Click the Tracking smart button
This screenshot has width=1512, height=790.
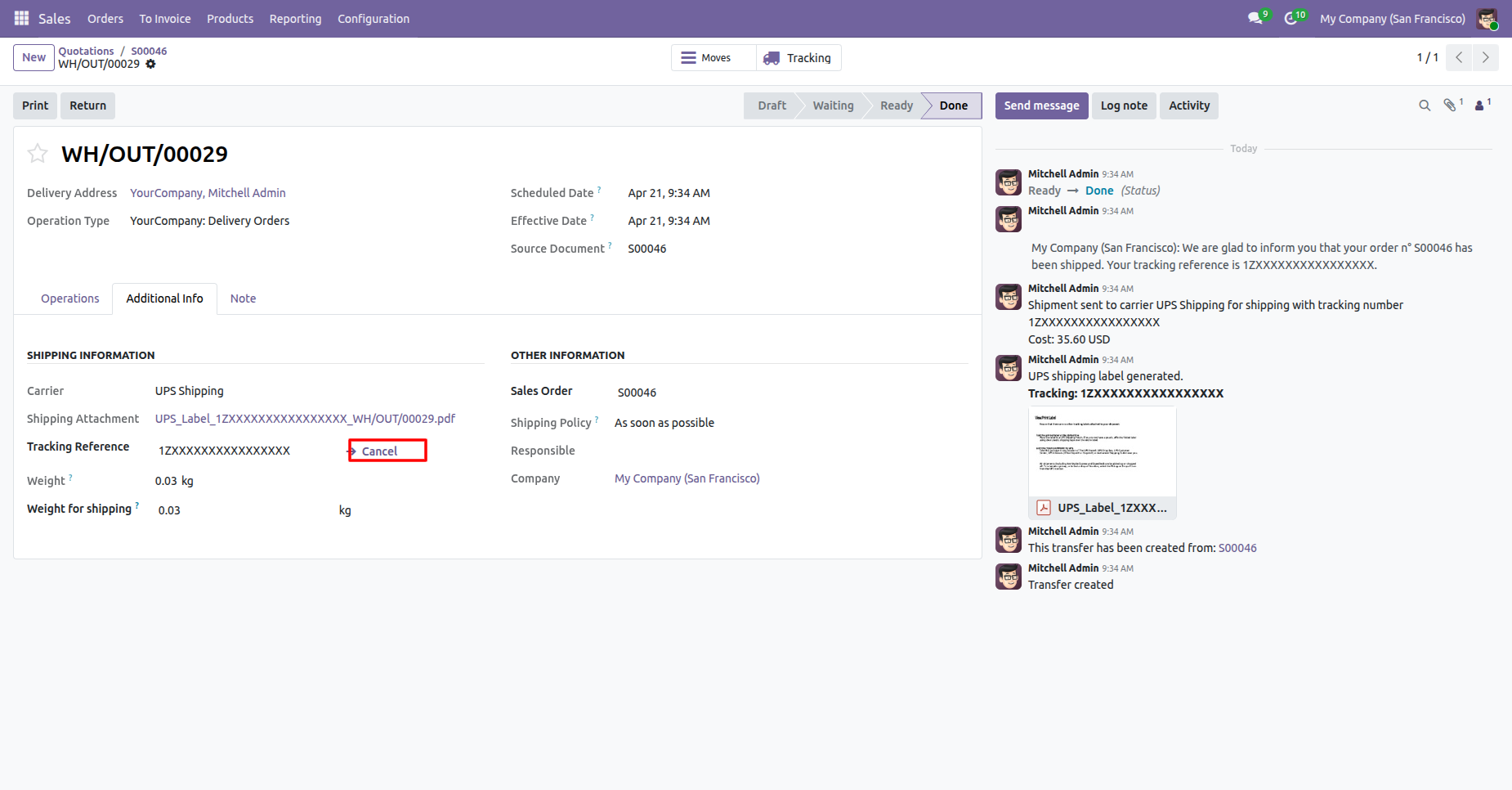tap(798, 58)
